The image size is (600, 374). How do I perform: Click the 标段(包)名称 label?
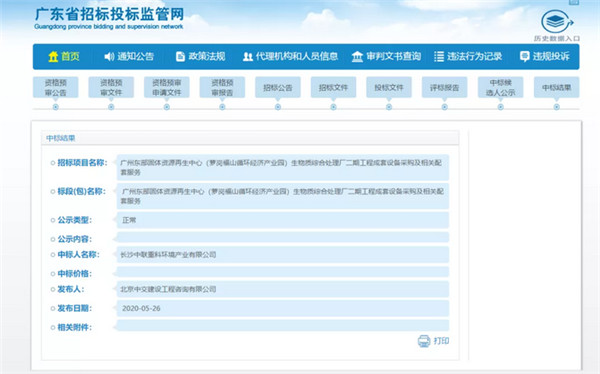[82, 191]
